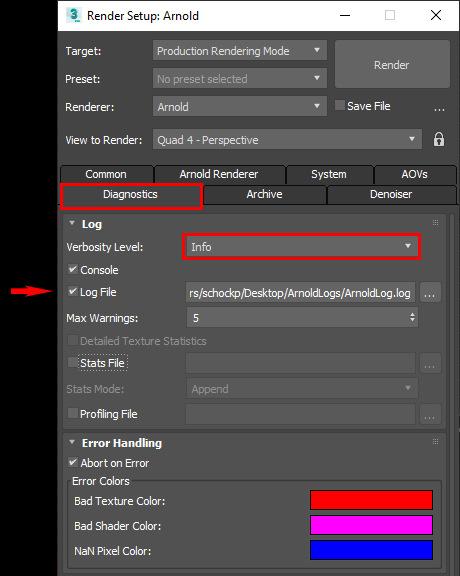
Task: Disable the Console checkbox
Action: tap(73, 270)
